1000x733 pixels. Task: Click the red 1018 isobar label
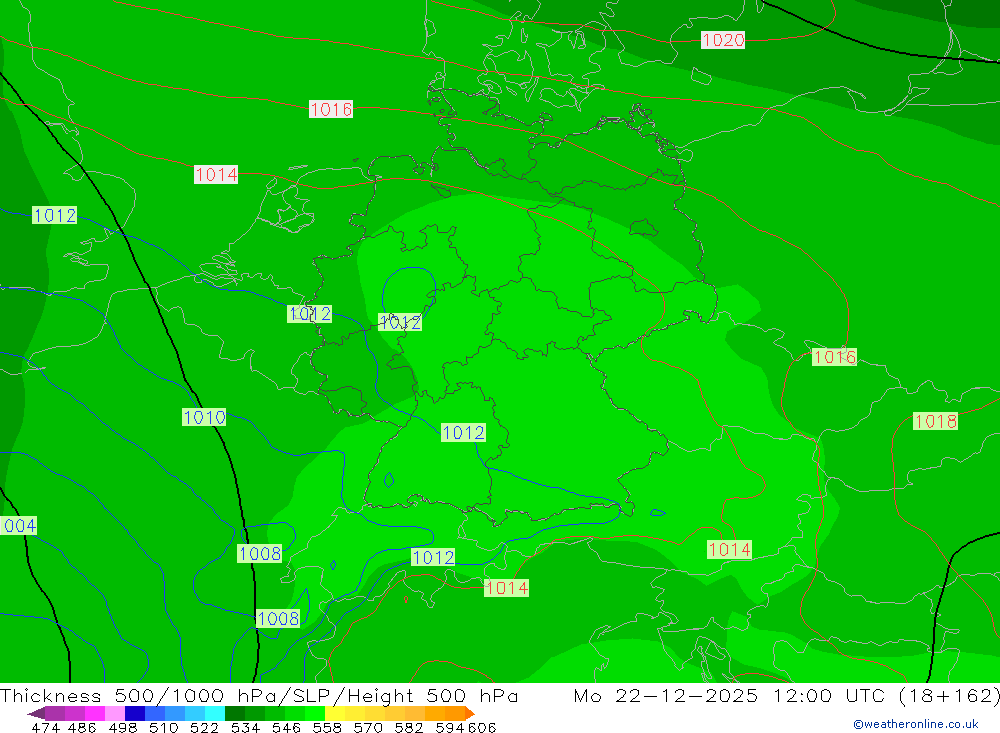tap(935, 421)
